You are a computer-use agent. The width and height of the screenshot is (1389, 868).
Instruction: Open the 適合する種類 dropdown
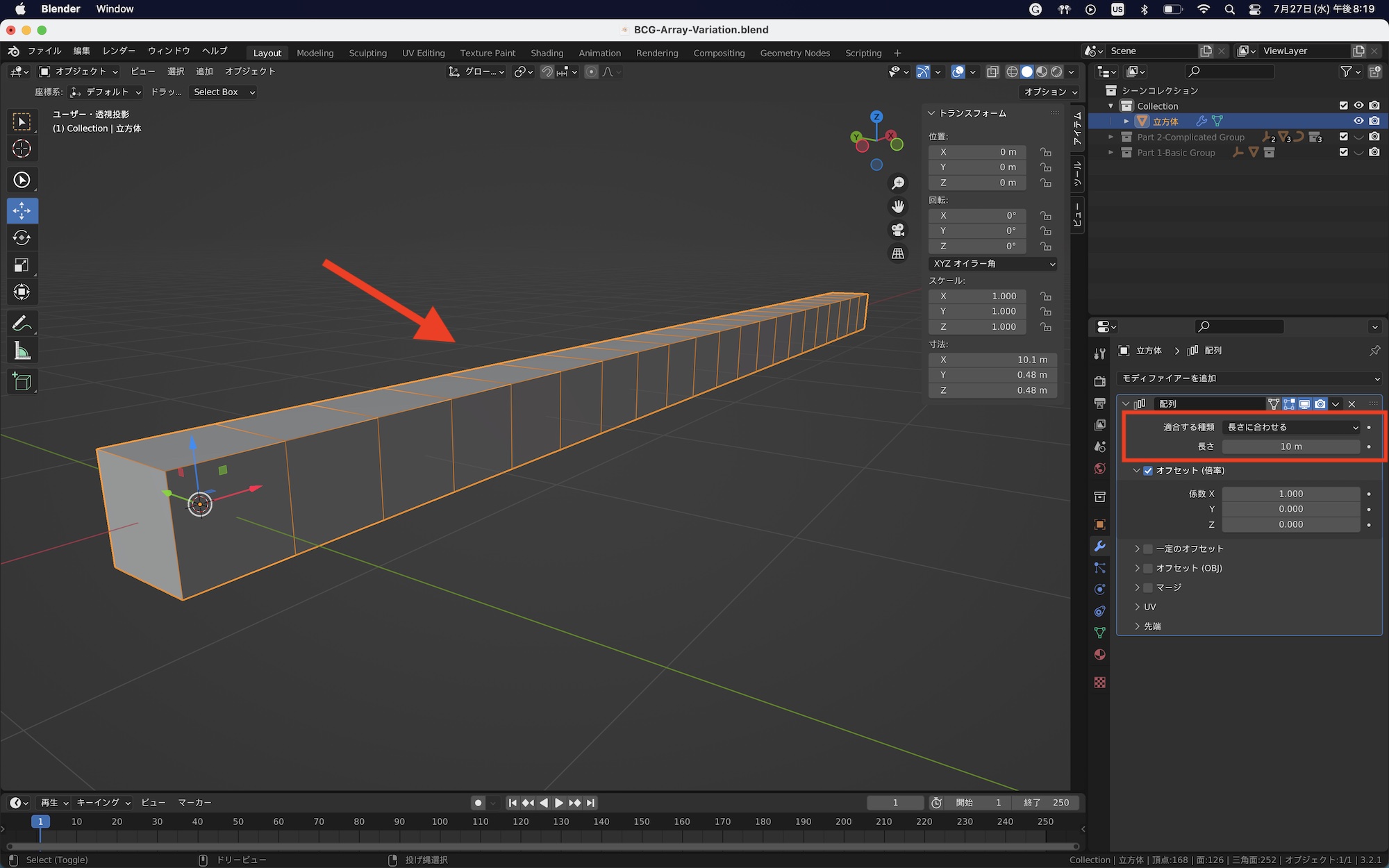[1291, 427]
